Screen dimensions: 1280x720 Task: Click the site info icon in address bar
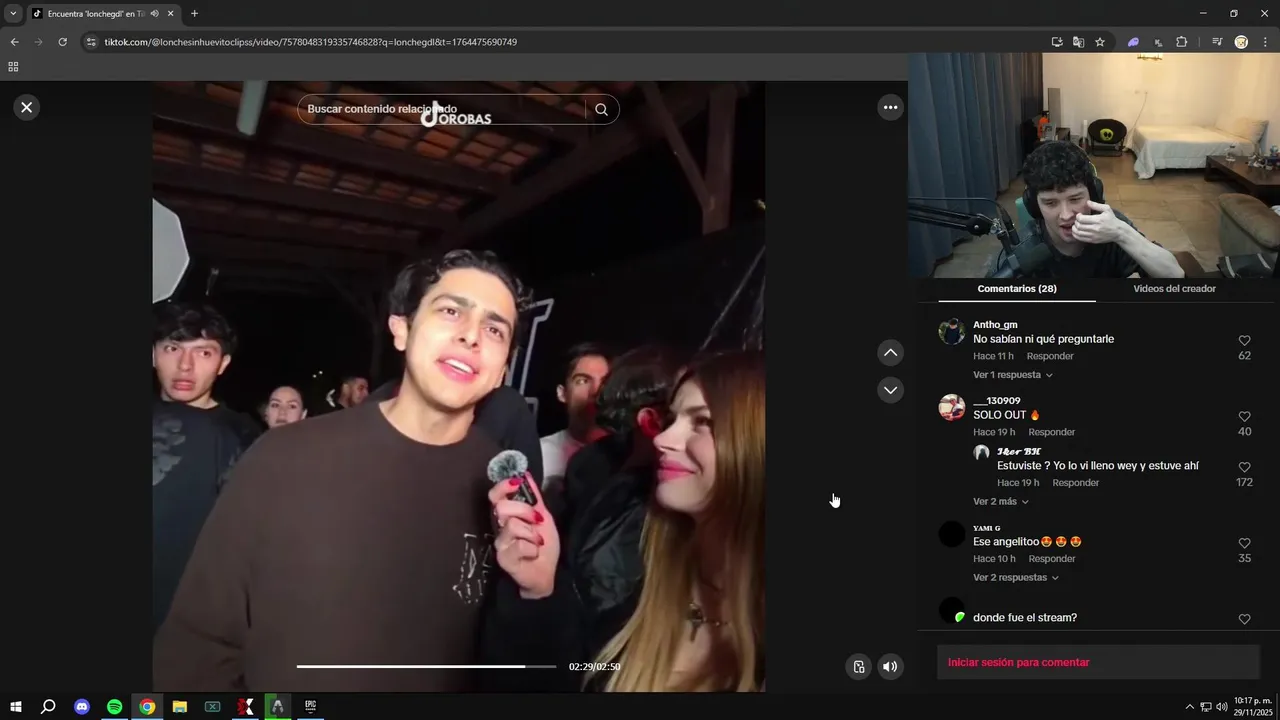[x=91, y=42]
